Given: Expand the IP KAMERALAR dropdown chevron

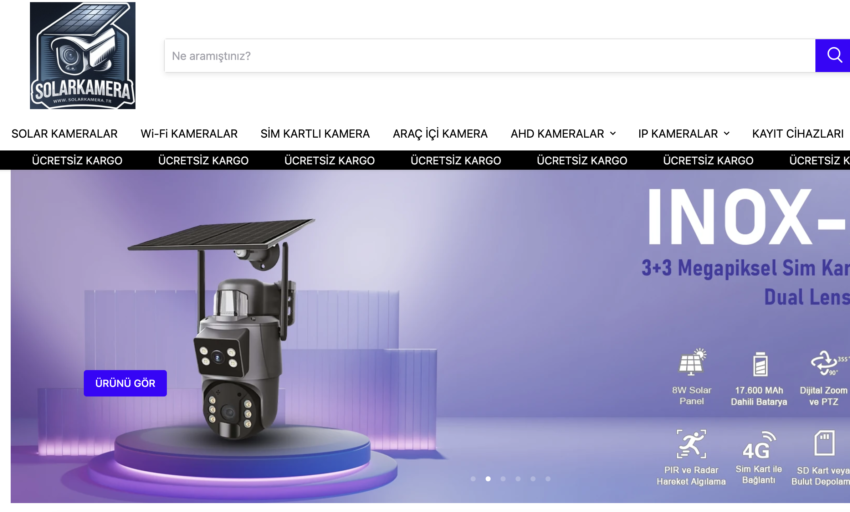Looking at the screenshot, I should point(726,133).
